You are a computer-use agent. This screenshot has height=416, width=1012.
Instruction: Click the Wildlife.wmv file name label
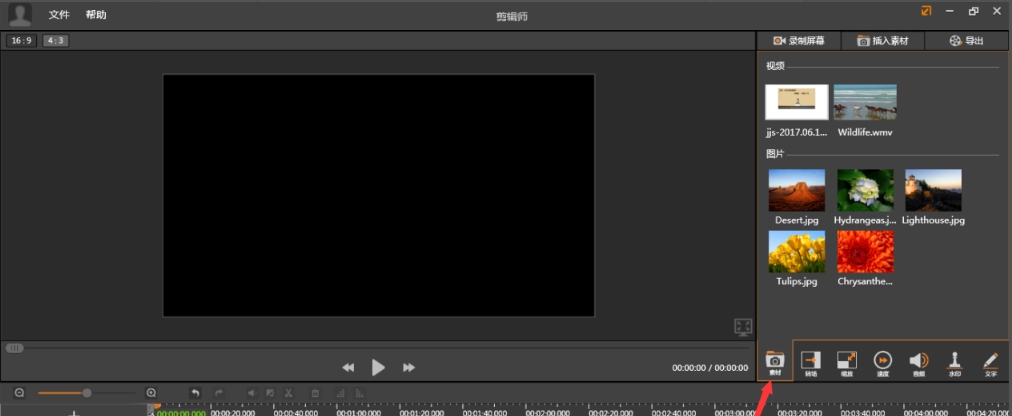[x=865, y=132]
